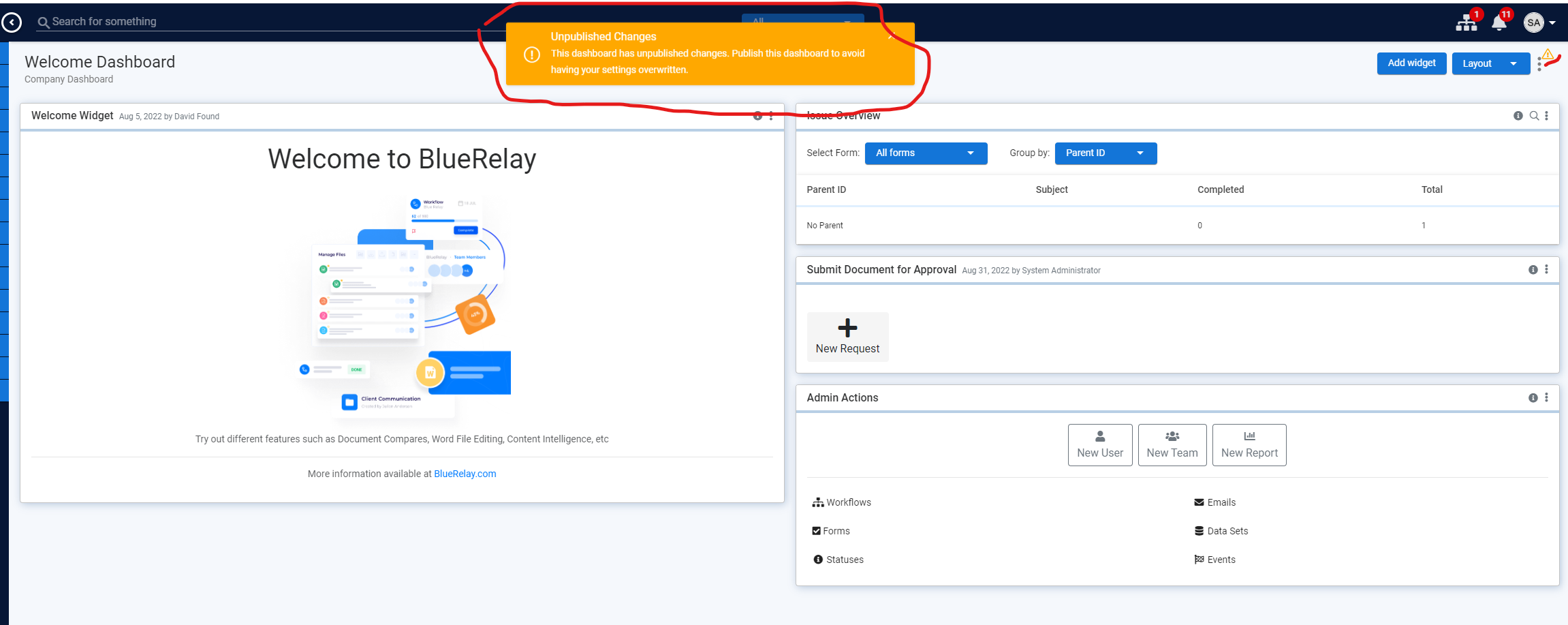Screen dimensions: 1568x625
Task: Sort by the Parent ID column header
Action: coord(826,189)
